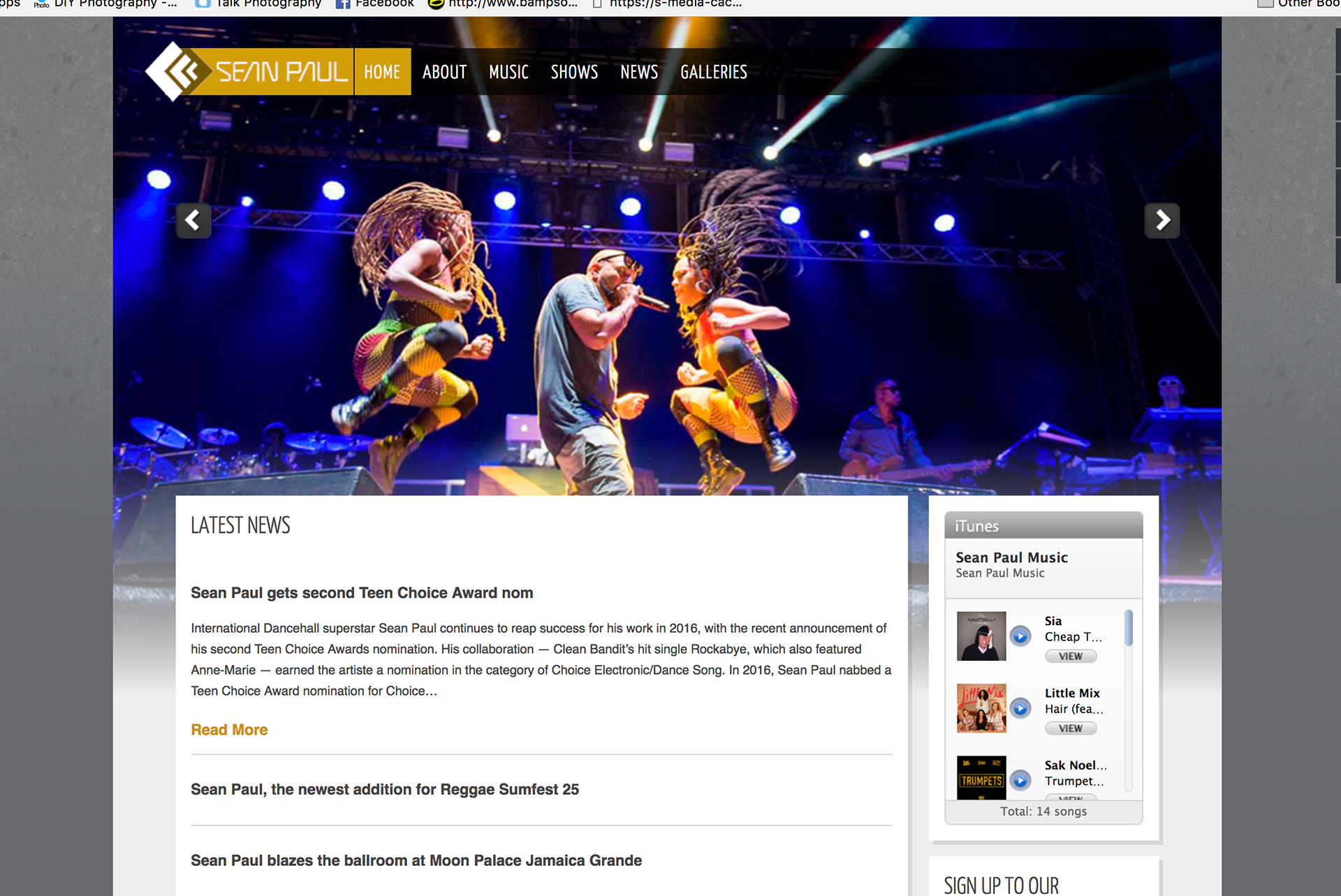This screenshot has height=896, width=1341.
Task: Expand the Moon Palace Jamaica Grande headline
Action: pyautogui.click(x=416, y=860)
